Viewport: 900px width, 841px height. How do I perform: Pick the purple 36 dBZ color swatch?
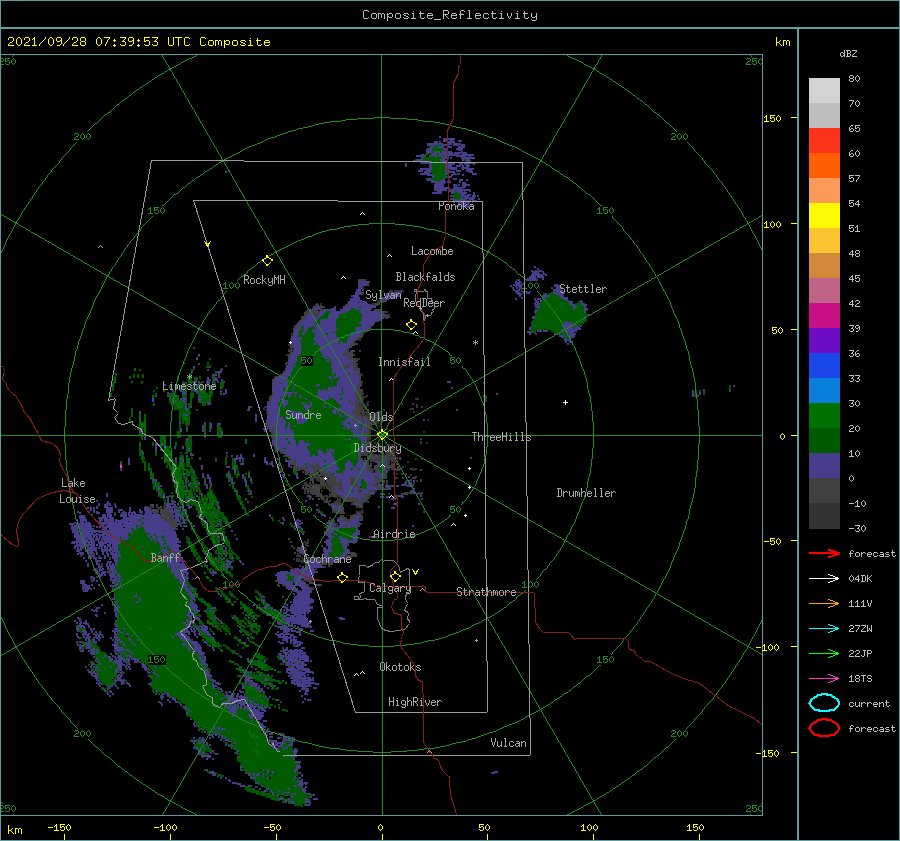(824, 340)
